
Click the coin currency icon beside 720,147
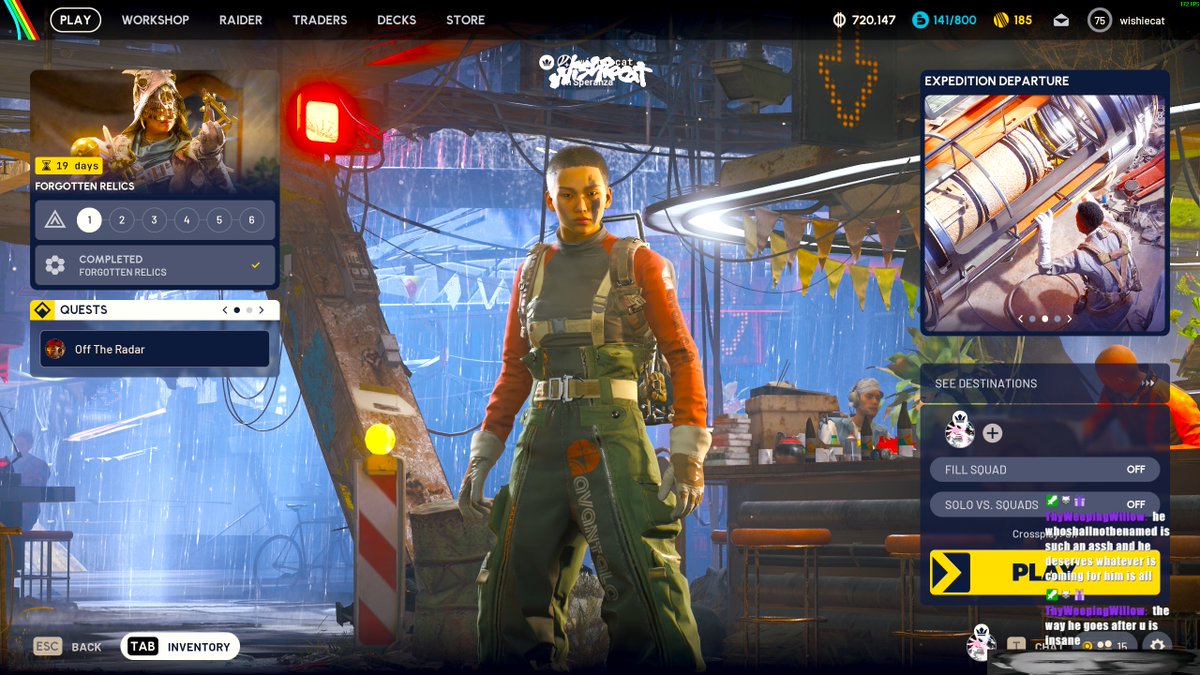(838, 20)
